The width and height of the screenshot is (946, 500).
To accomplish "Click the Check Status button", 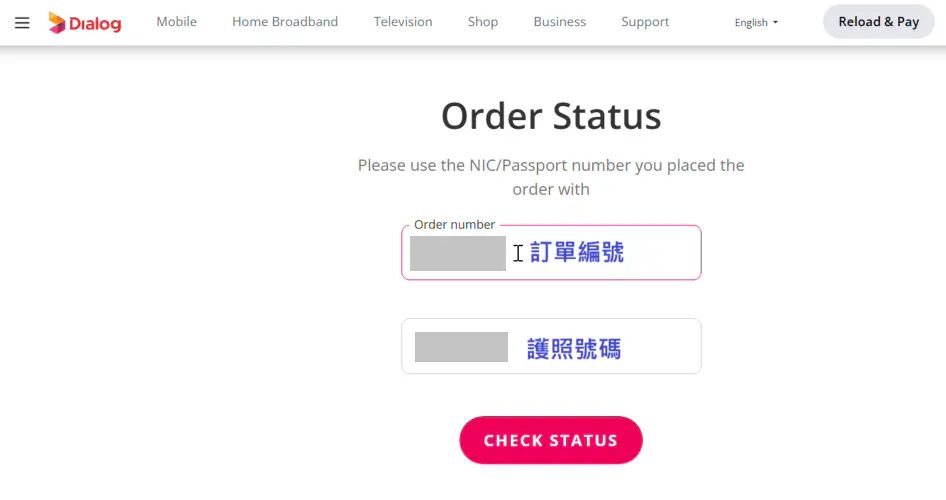I will point(551,440).
